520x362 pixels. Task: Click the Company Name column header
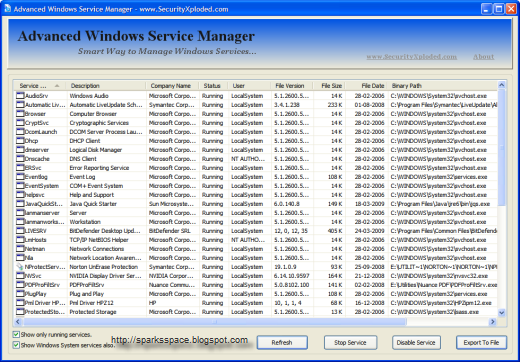pyautogui.click(x=172, y=86)
